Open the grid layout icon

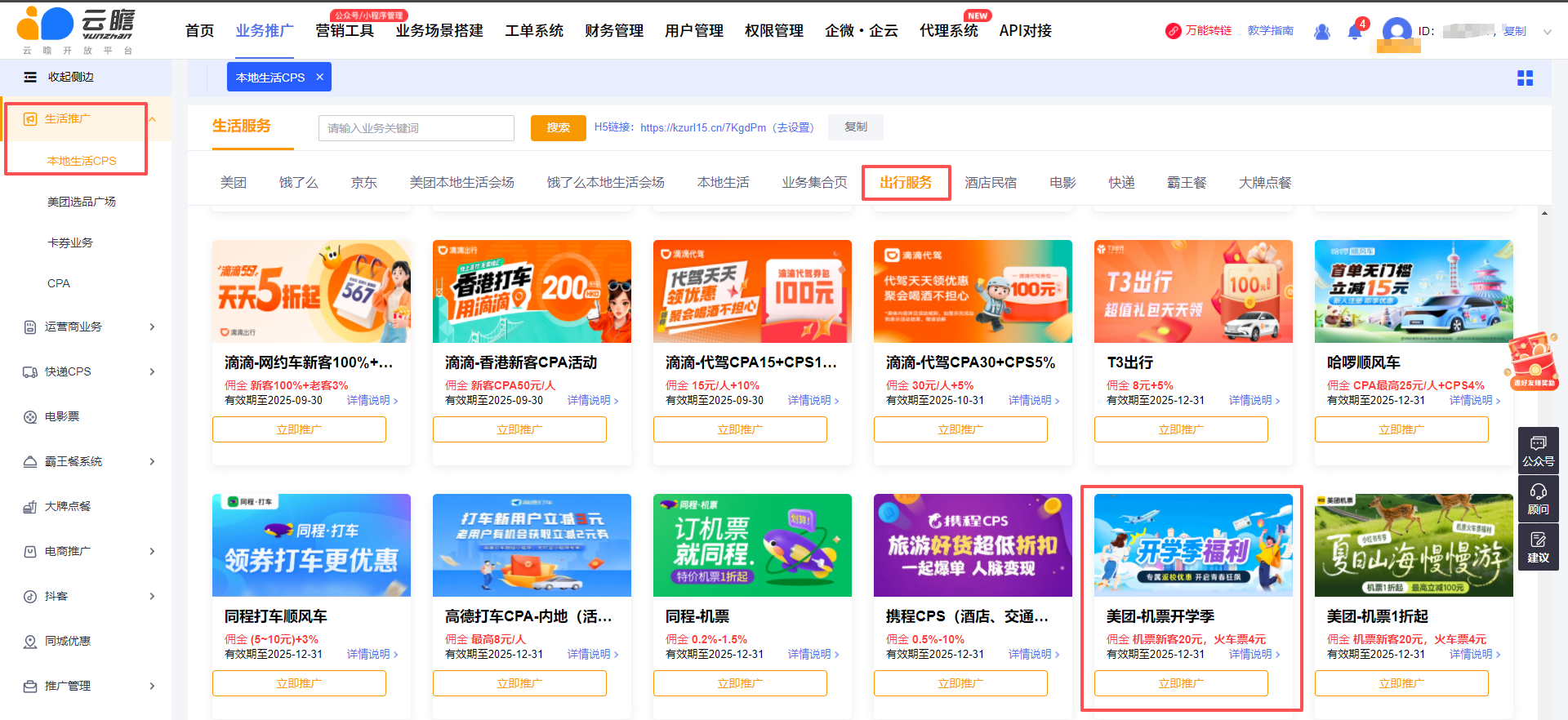point(1525,78)
